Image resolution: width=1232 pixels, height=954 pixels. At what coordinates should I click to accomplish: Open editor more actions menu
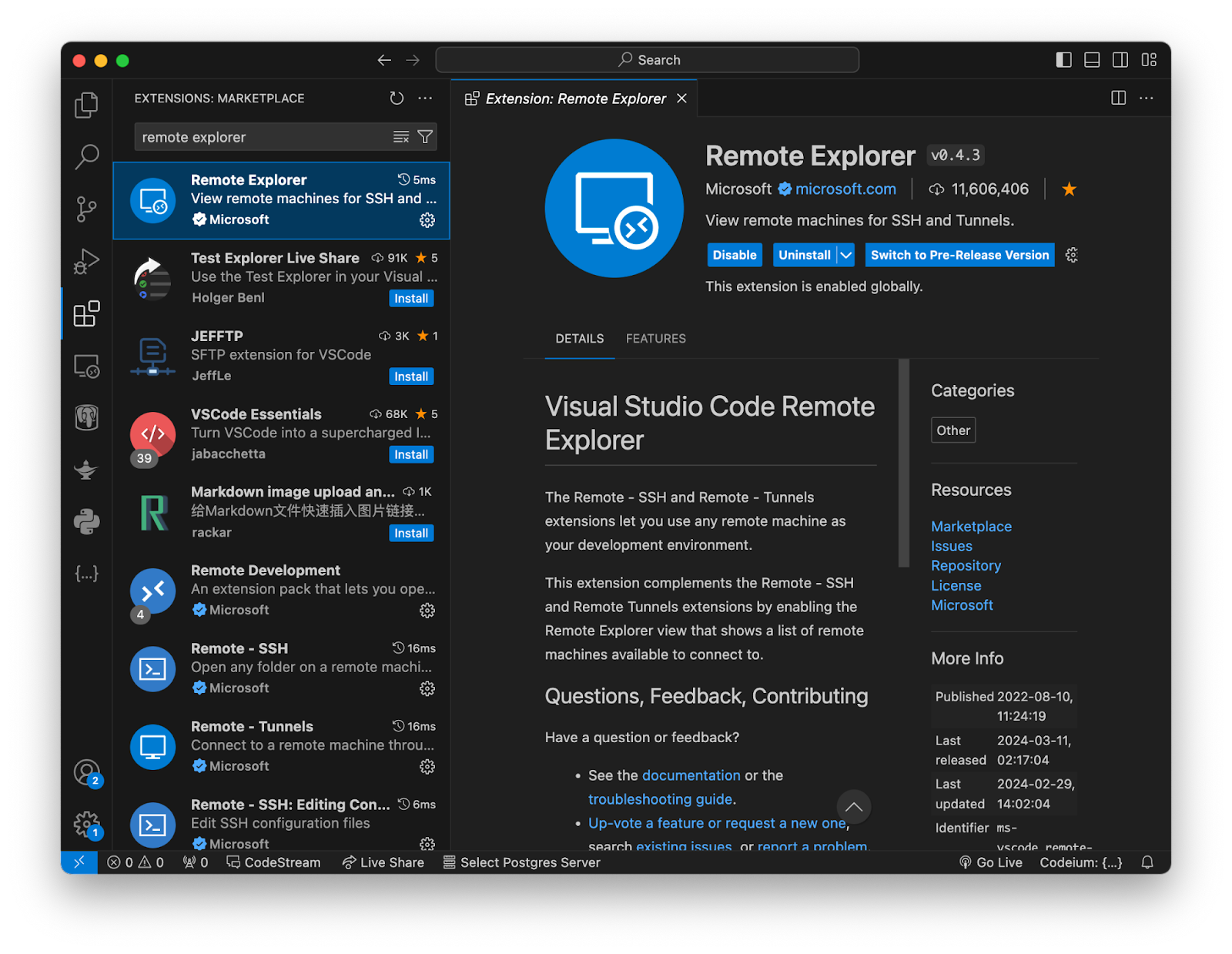click(x=1147, y=98)
